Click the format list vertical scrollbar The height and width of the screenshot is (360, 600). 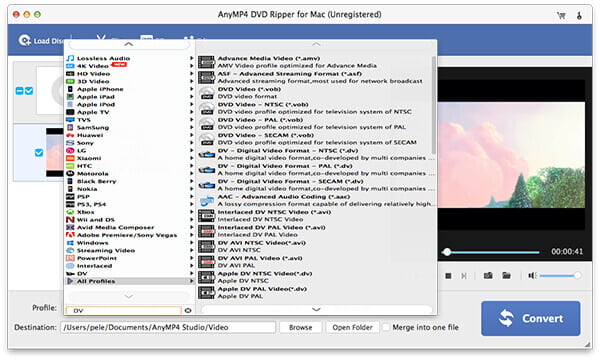pyautogui.click(x=434, y=105)
